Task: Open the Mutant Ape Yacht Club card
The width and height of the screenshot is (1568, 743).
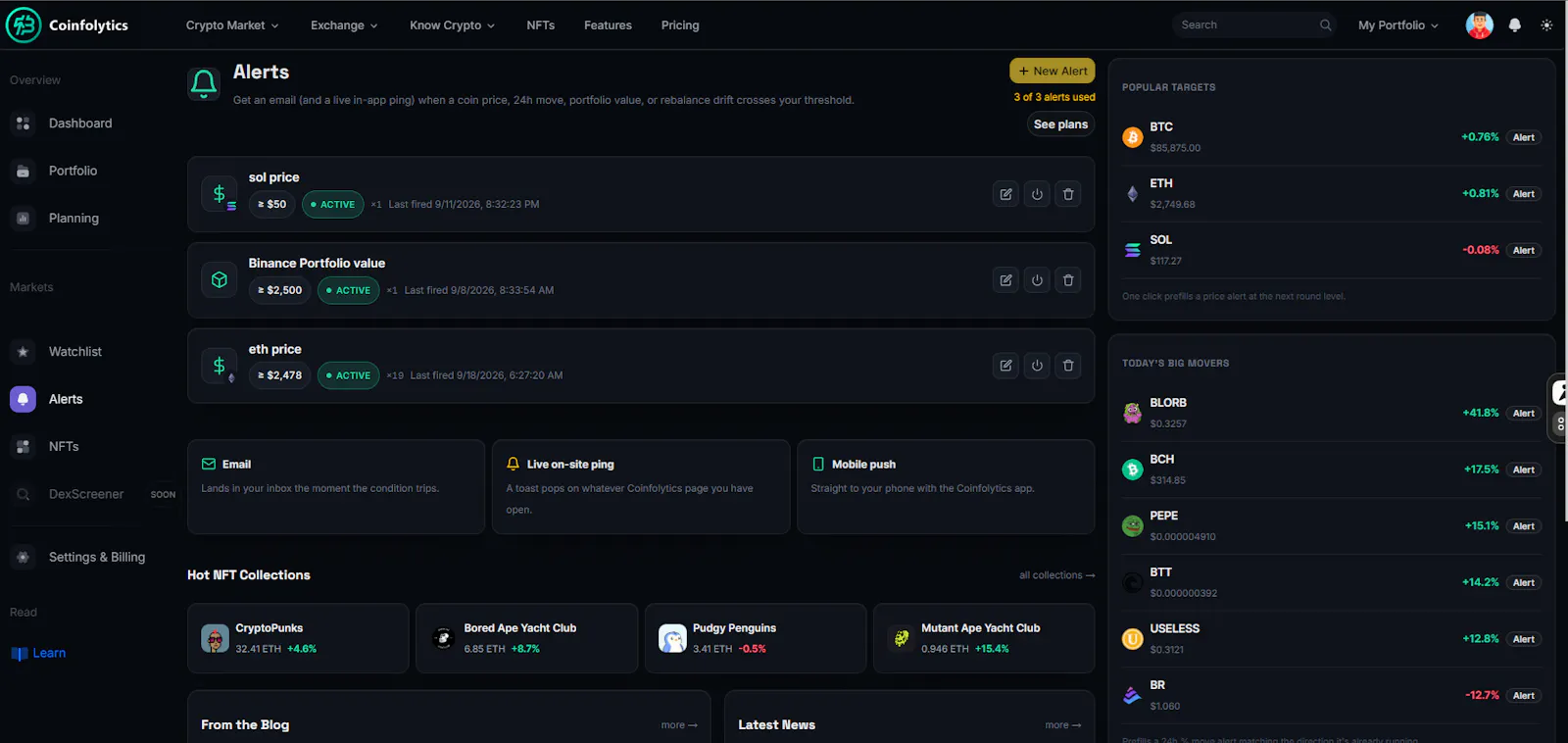Action: click(984, 638)
